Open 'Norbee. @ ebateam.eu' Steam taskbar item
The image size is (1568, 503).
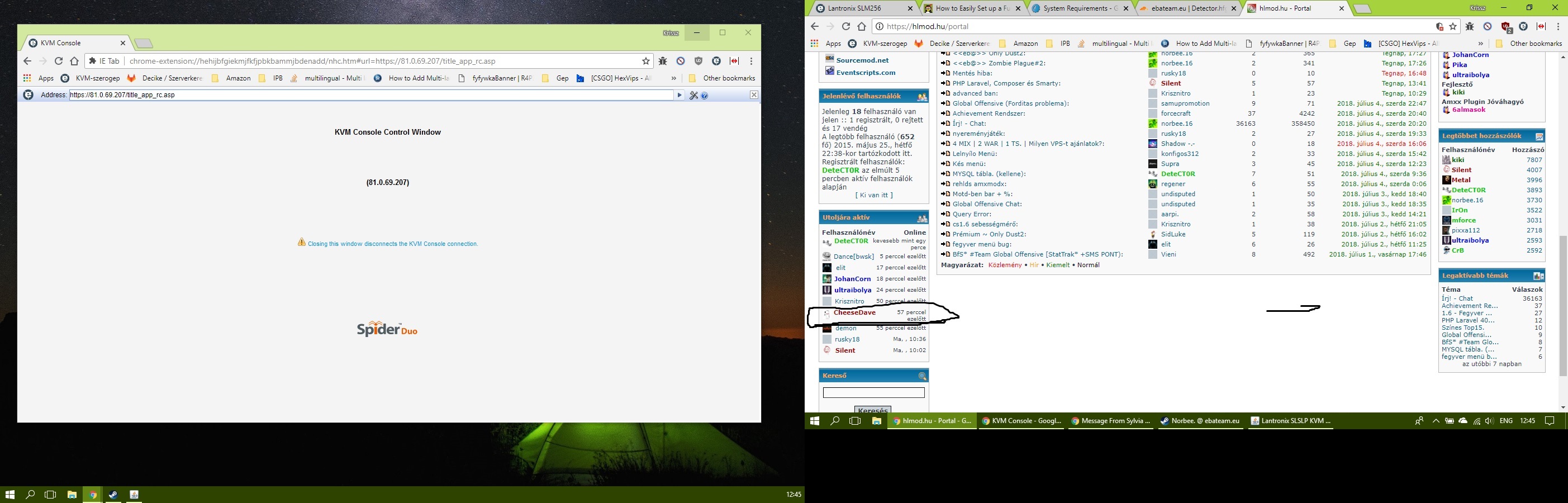coord(1200,421)
